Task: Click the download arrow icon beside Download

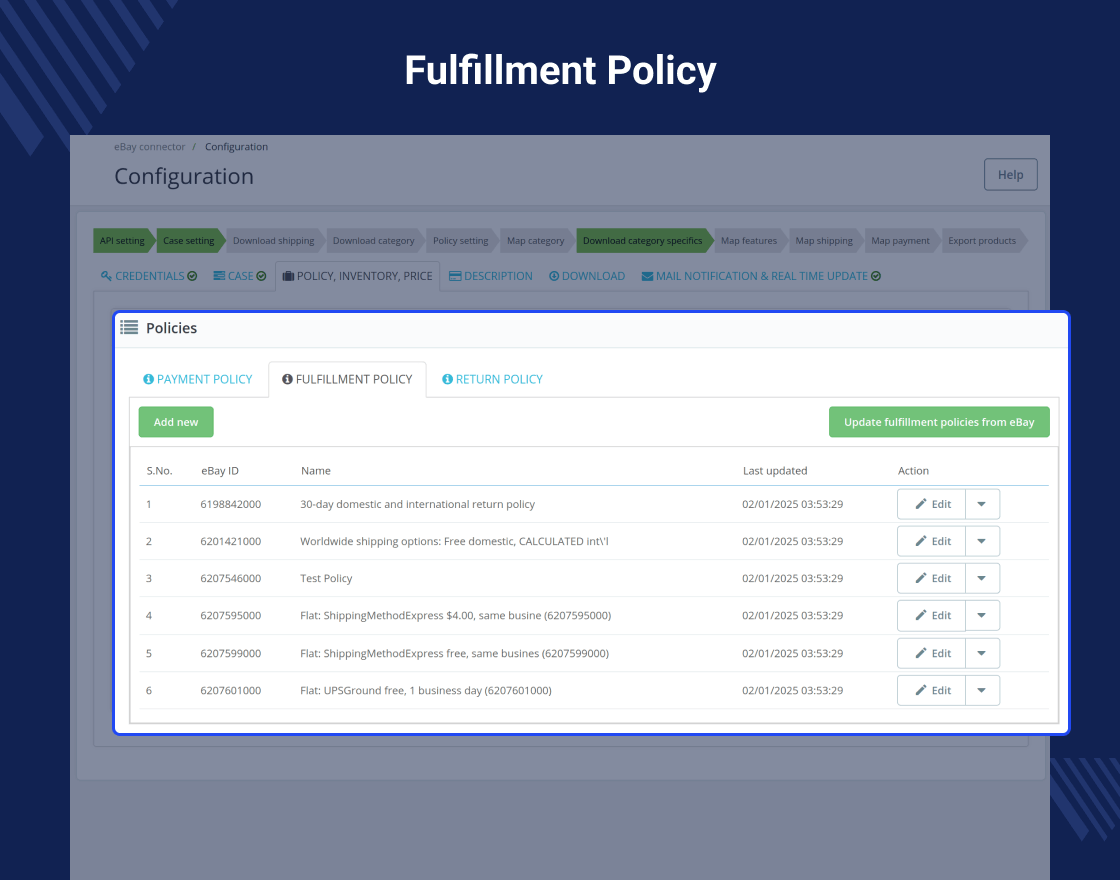Action: 554,276
